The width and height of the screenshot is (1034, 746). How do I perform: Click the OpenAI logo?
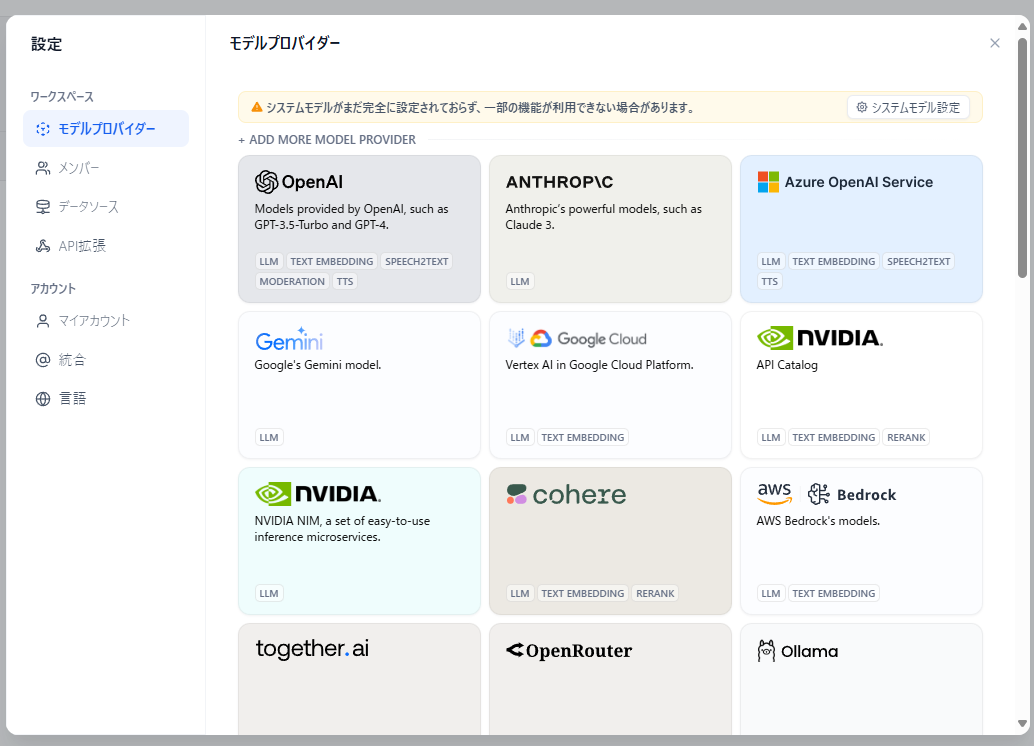pyautogui.click(x=299, y=182)
